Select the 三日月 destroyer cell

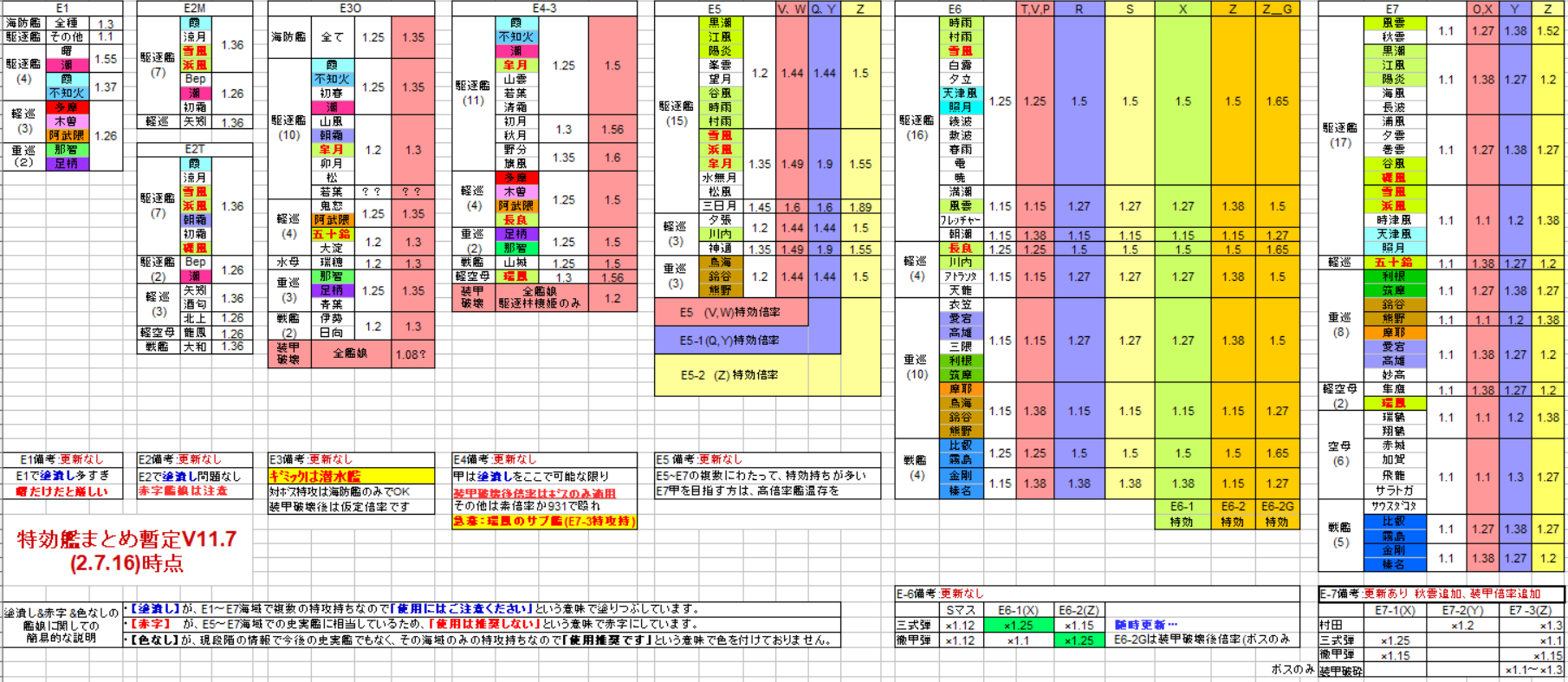pyautogui.click(x=720, y=206)
